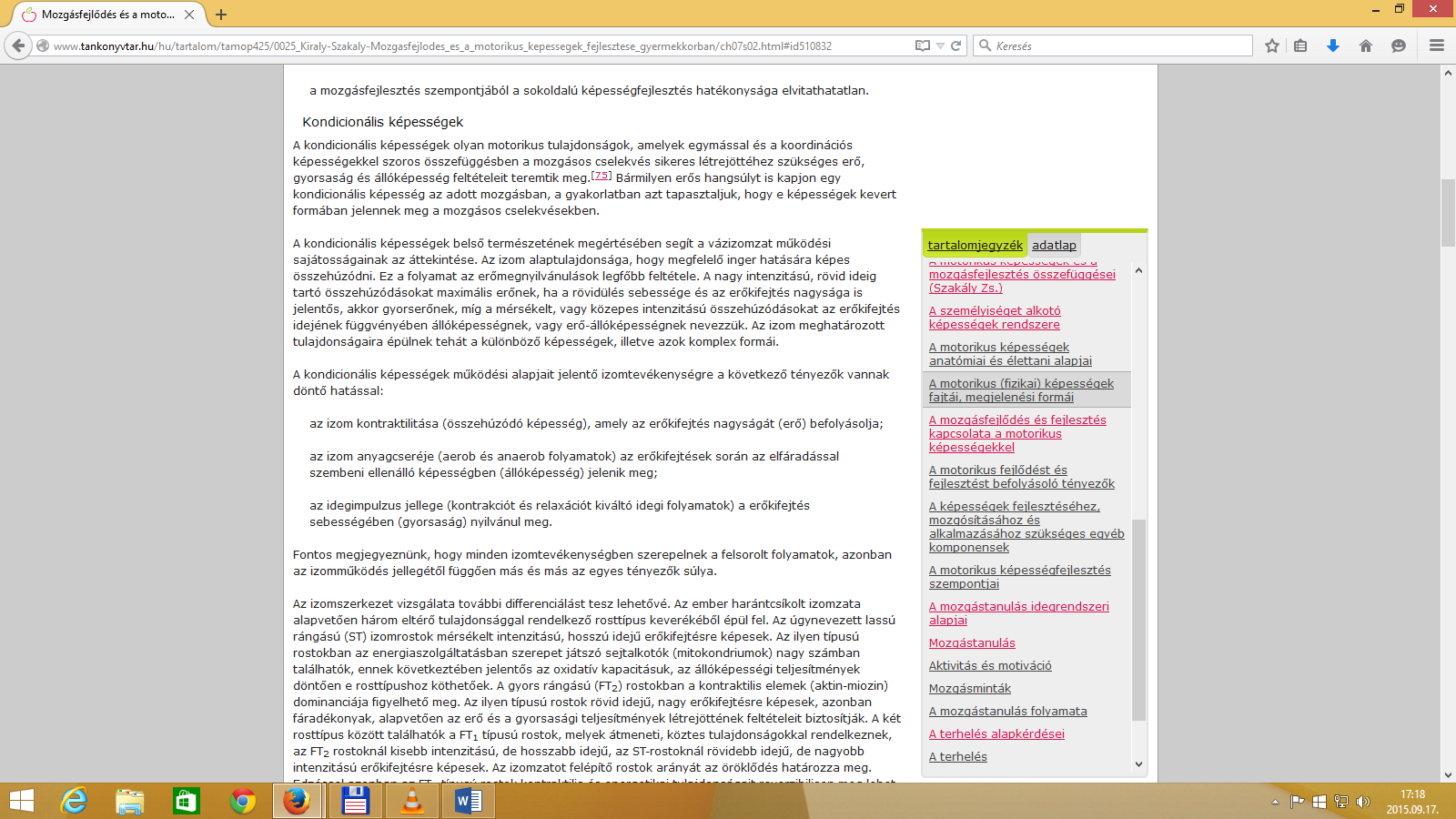Open the floppy disk app in taskbar
Screen dimensions: 1456x819
click(355, 801)
